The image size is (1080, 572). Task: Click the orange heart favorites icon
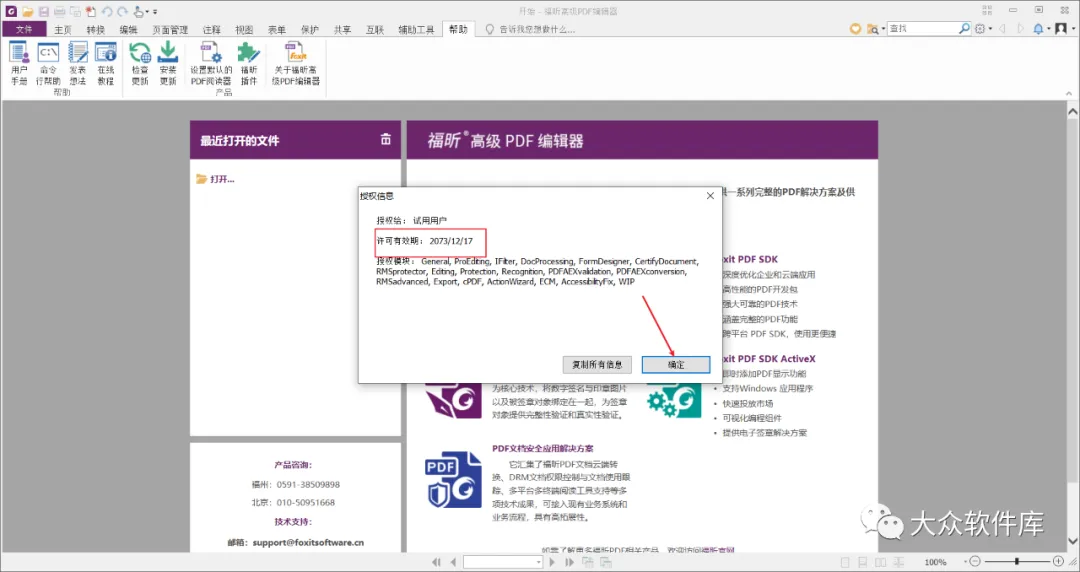click(855, 28)
